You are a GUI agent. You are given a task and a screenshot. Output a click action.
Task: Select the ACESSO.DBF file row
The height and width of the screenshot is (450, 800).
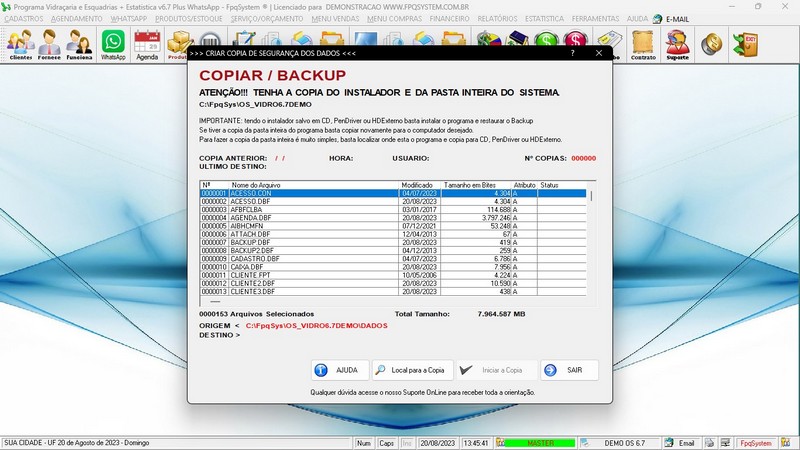coord(393,202)
